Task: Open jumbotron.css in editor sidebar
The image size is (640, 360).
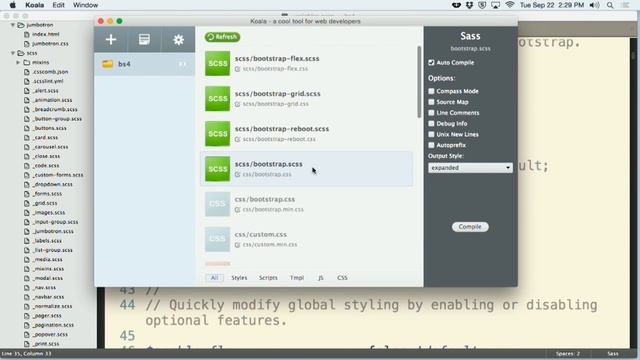Action: tap(50, 44)
